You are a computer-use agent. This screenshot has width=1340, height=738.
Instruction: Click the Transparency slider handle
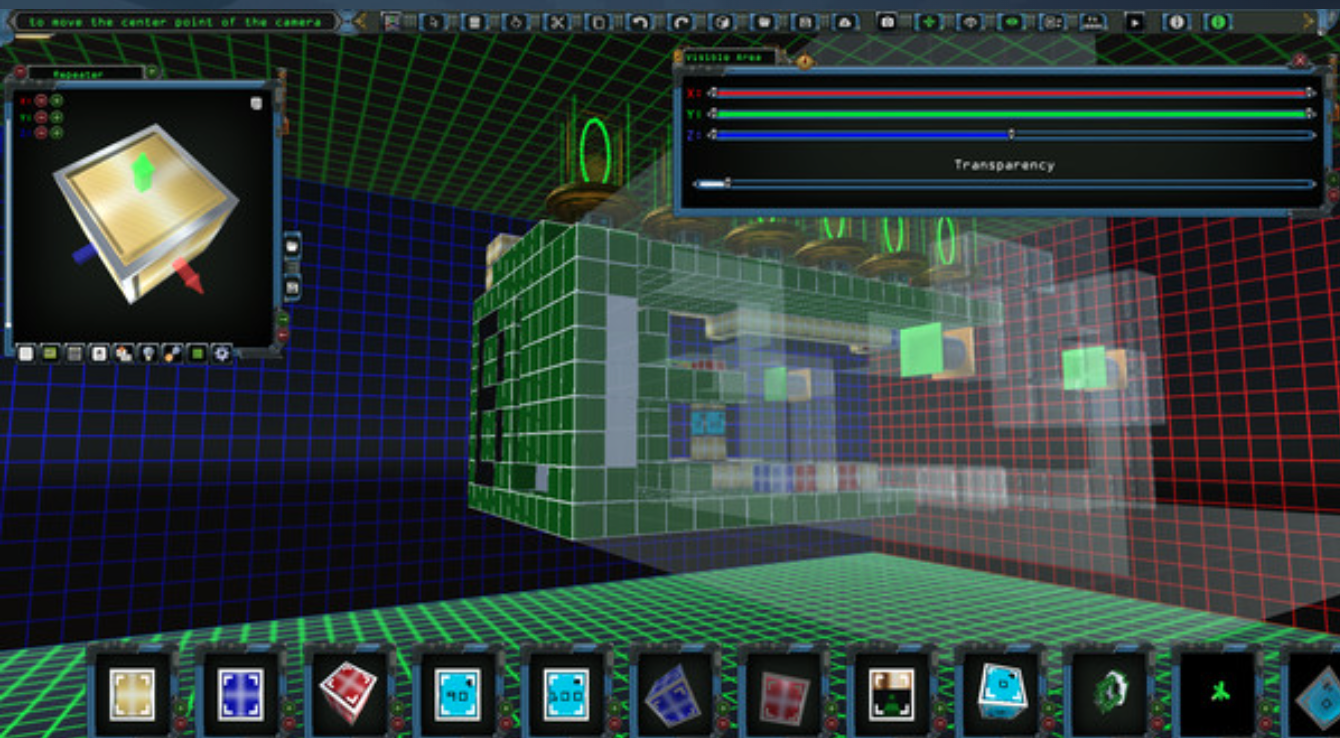(x=727, y=183)
